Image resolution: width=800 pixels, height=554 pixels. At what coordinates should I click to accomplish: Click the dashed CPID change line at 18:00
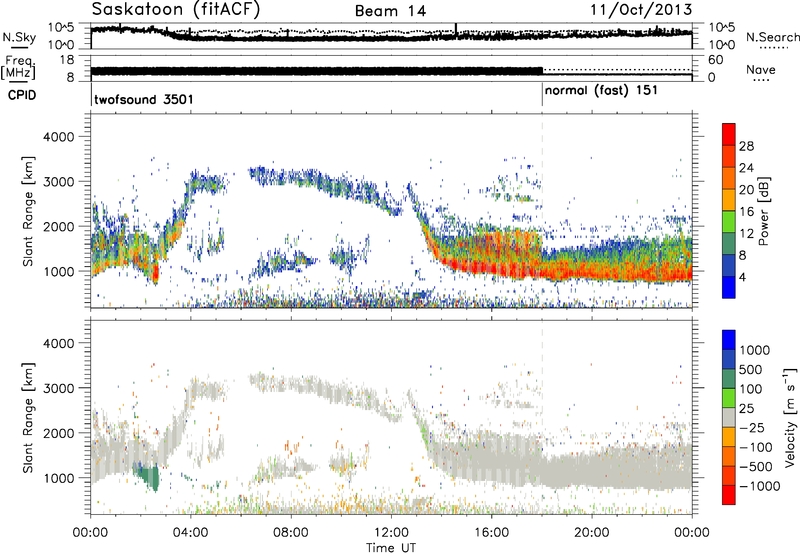click(542, 211)
